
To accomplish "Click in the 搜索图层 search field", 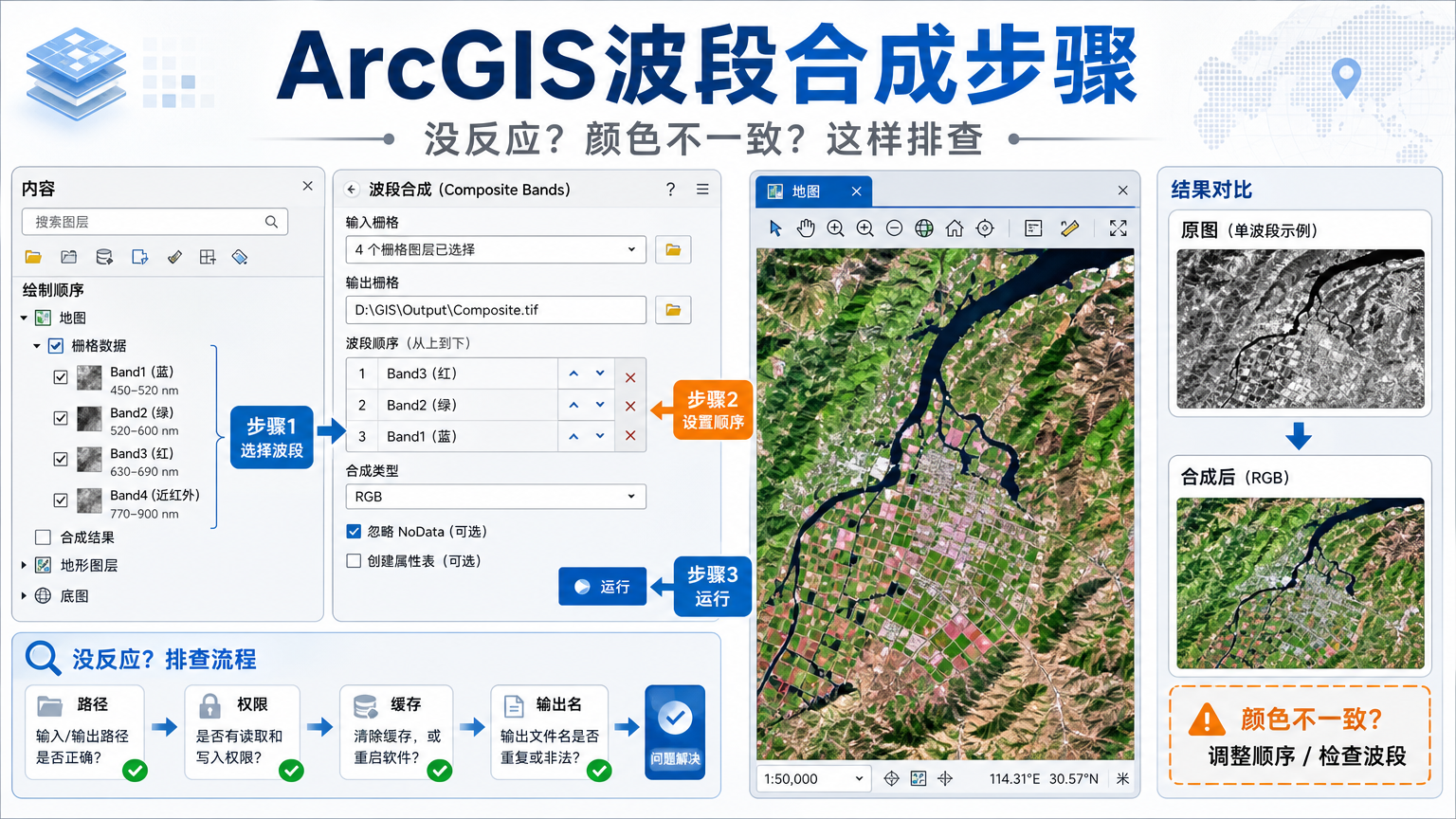I will pos(155,222).
